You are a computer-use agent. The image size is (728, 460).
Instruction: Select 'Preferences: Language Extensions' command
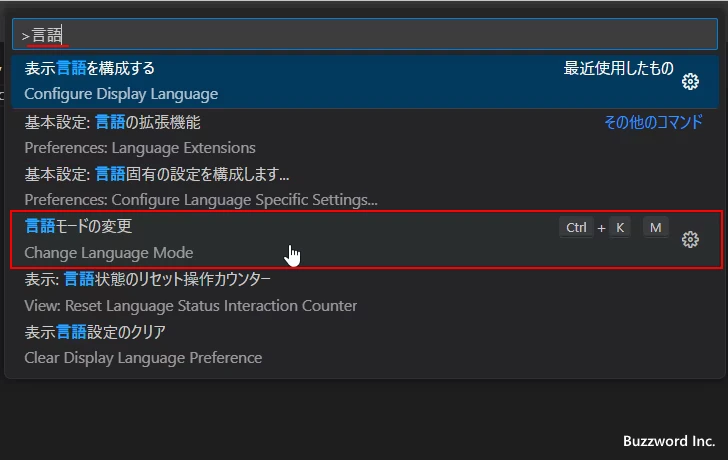pyautogui.click(x=365, y=135)
